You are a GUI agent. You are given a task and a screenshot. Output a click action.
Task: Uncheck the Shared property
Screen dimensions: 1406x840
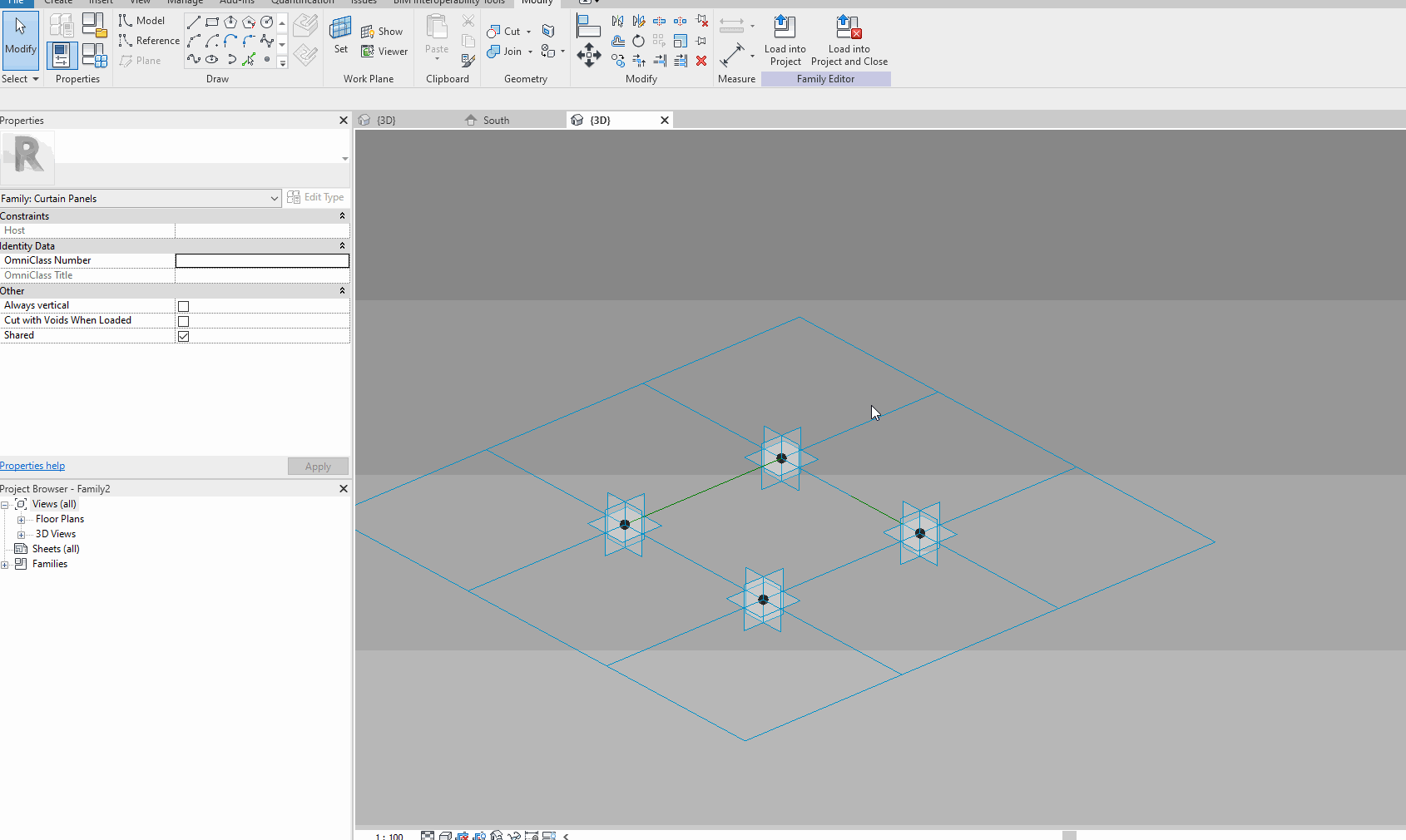coord(183,336)
